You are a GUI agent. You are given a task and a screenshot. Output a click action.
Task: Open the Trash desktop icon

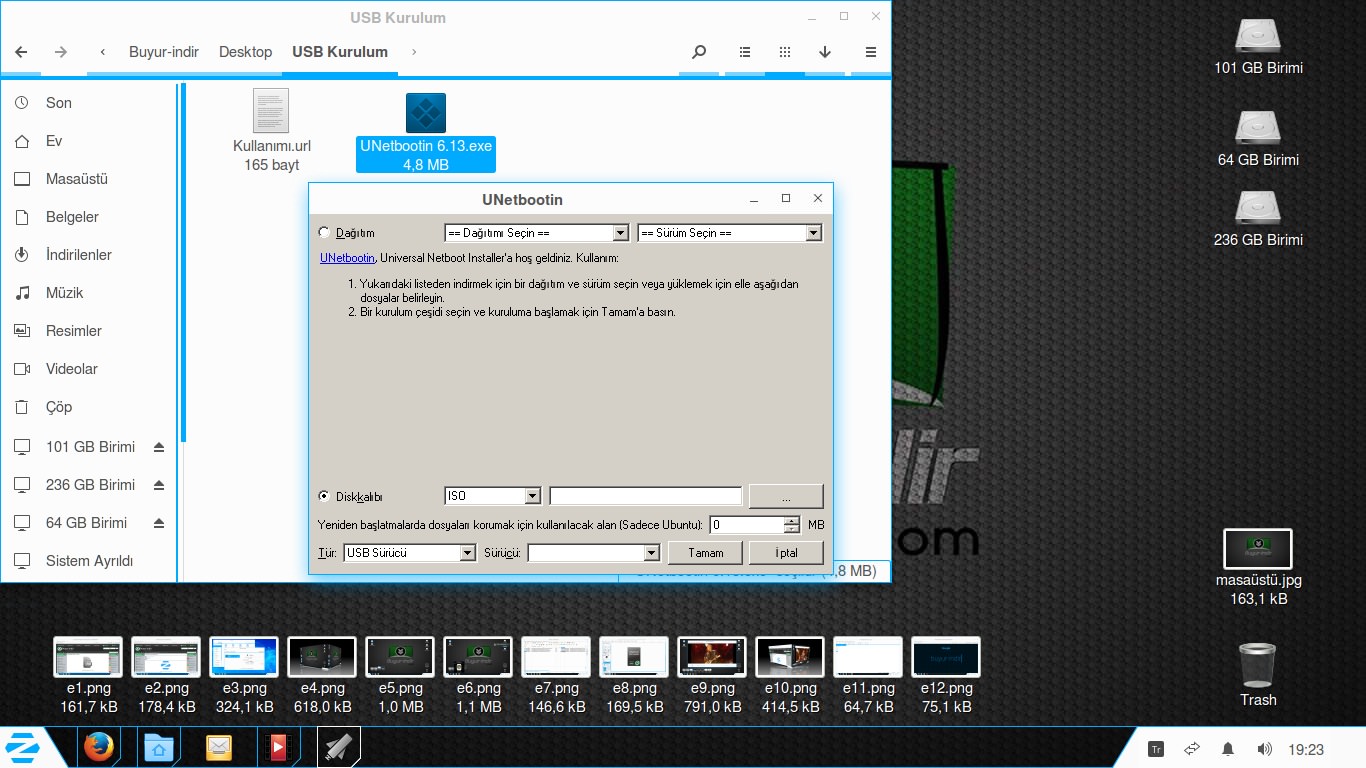click(1258, 675)
